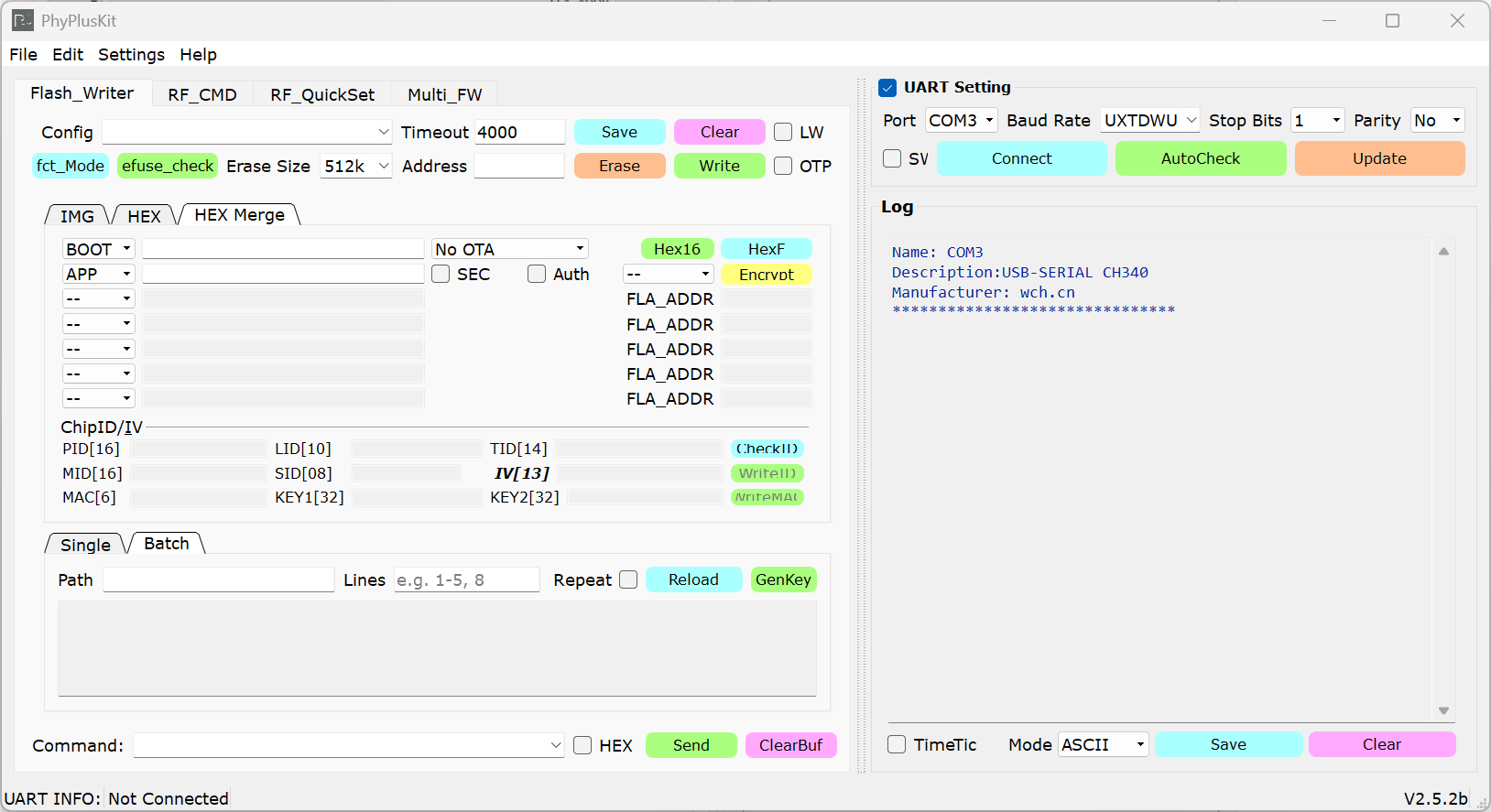Enable the LW checkbox
This screenshot has width=1491, height=812.
click(x=783, y=132)
